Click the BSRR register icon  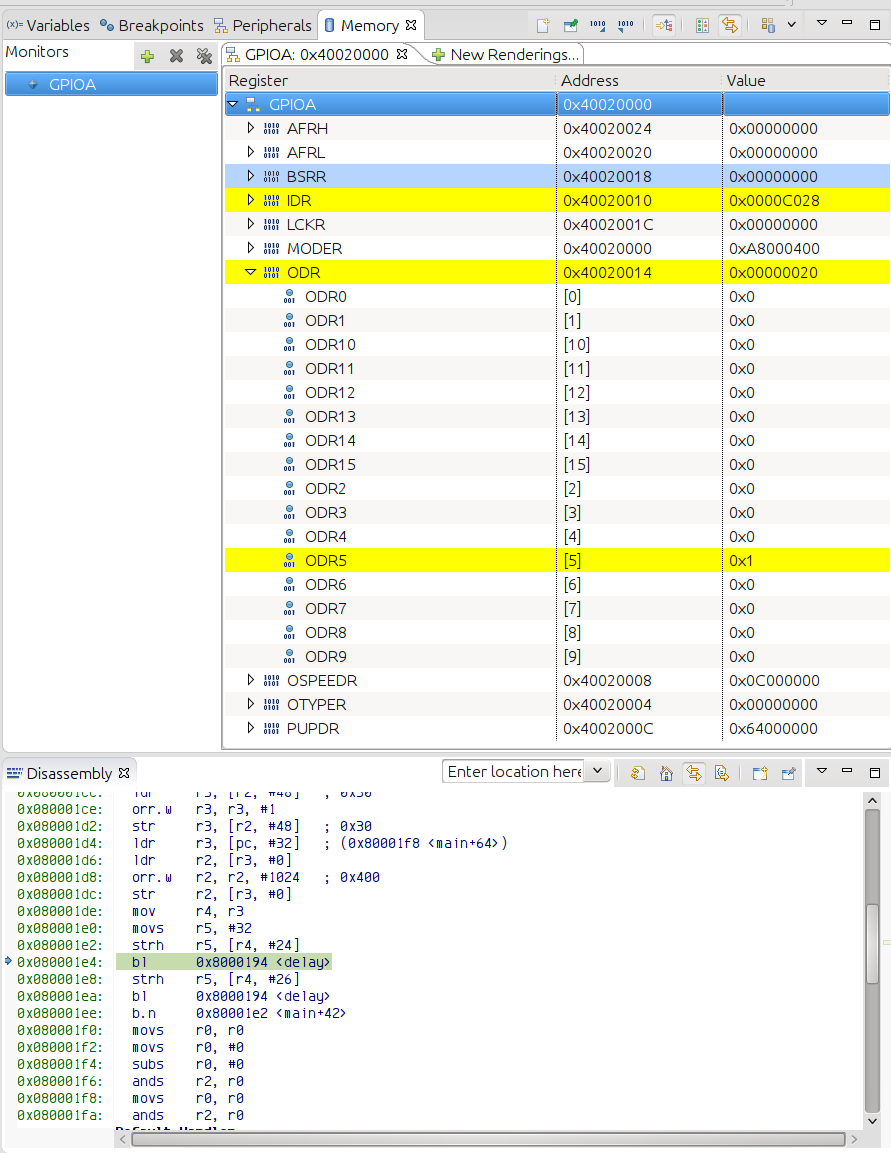(x=271, y=176)
